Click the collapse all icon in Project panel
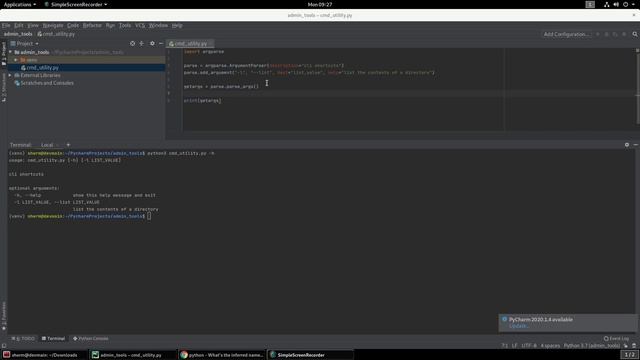The width and height of the screenshot is (640, 360). 142,43
